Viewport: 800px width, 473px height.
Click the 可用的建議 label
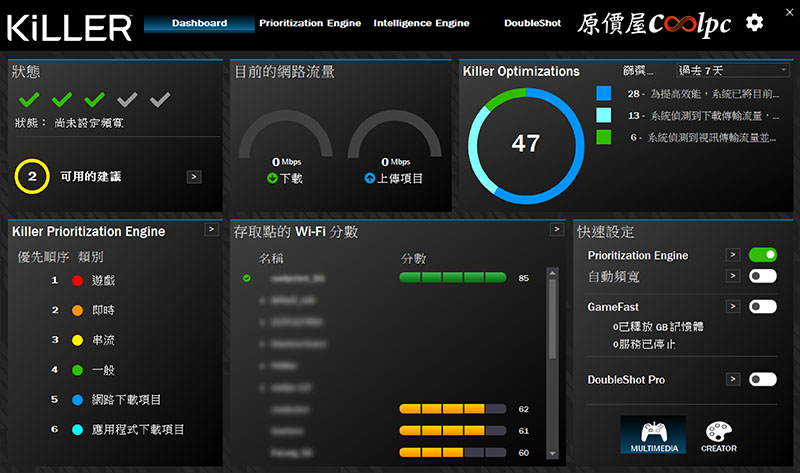[x=91, y=177]
